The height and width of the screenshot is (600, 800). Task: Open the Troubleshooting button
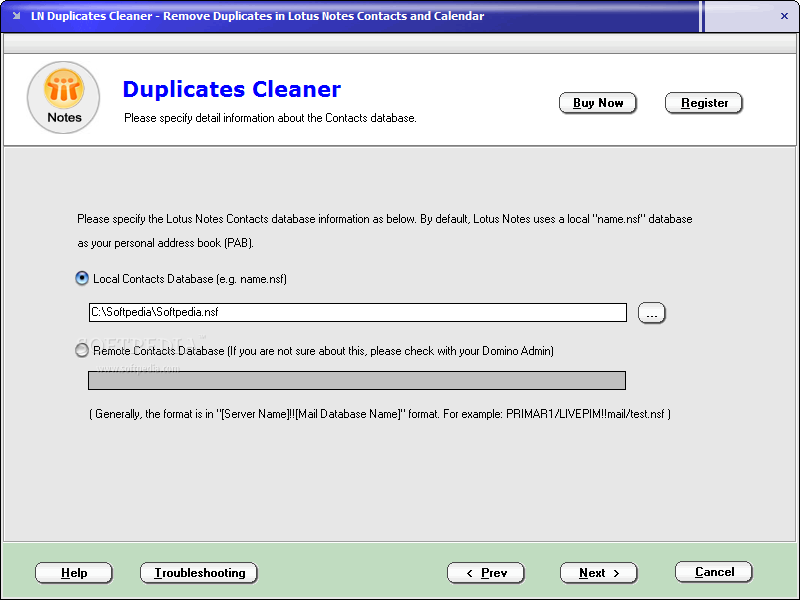[199, 573]
